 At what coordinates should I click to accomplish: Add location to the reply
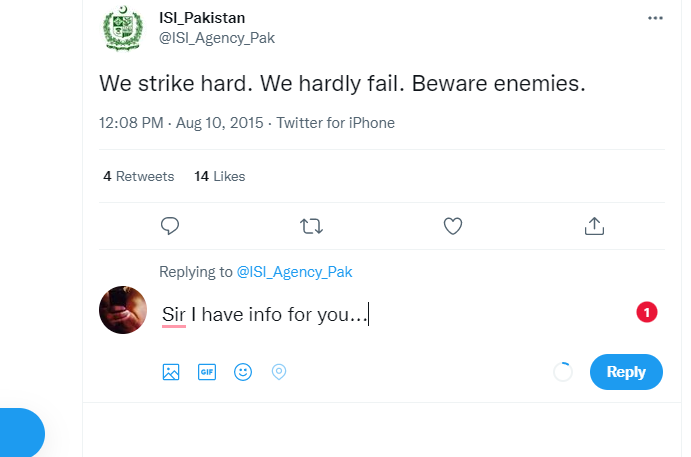[279, 372]
